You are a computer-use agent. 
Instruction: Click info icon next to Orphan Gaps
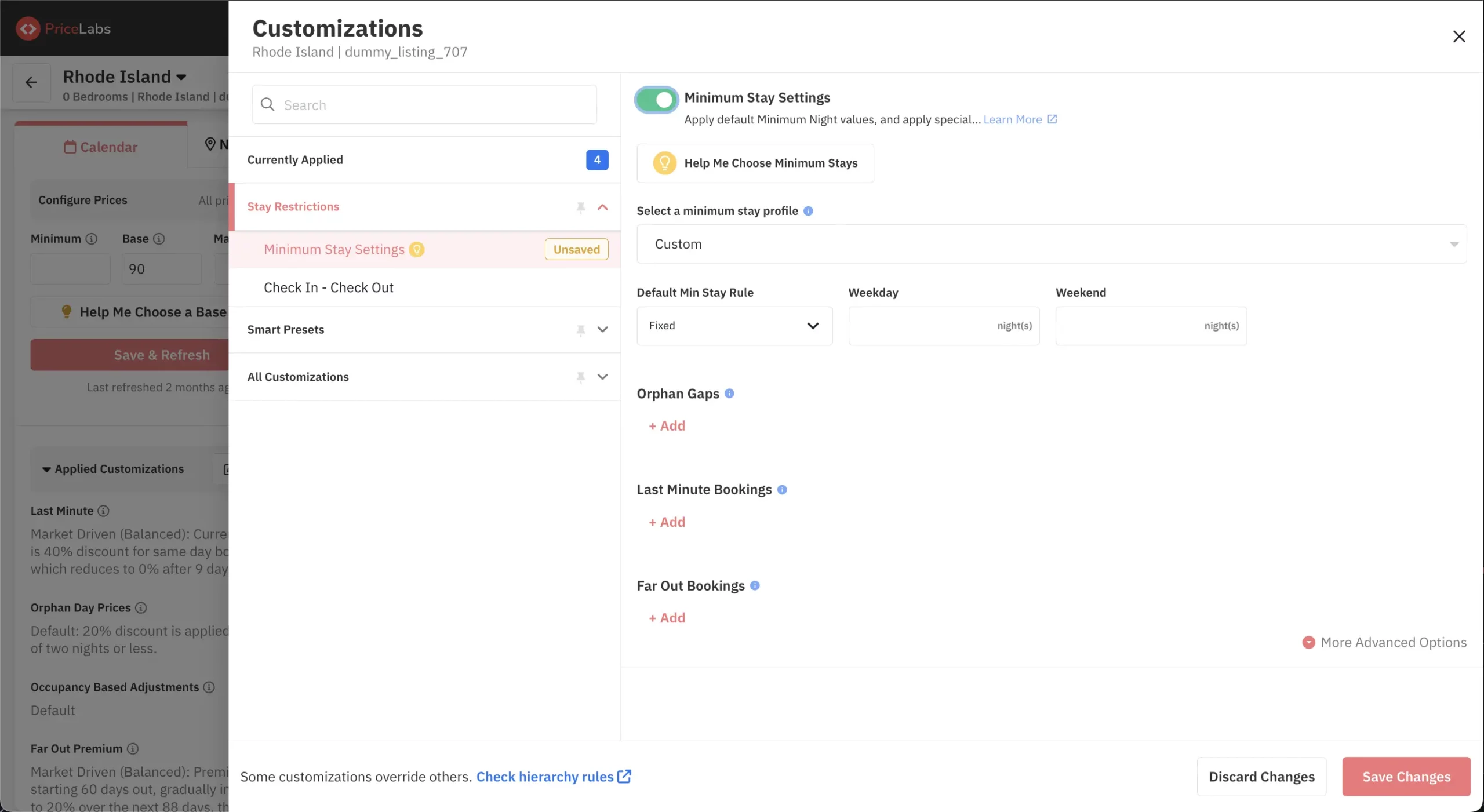click(x=729, y=394)
